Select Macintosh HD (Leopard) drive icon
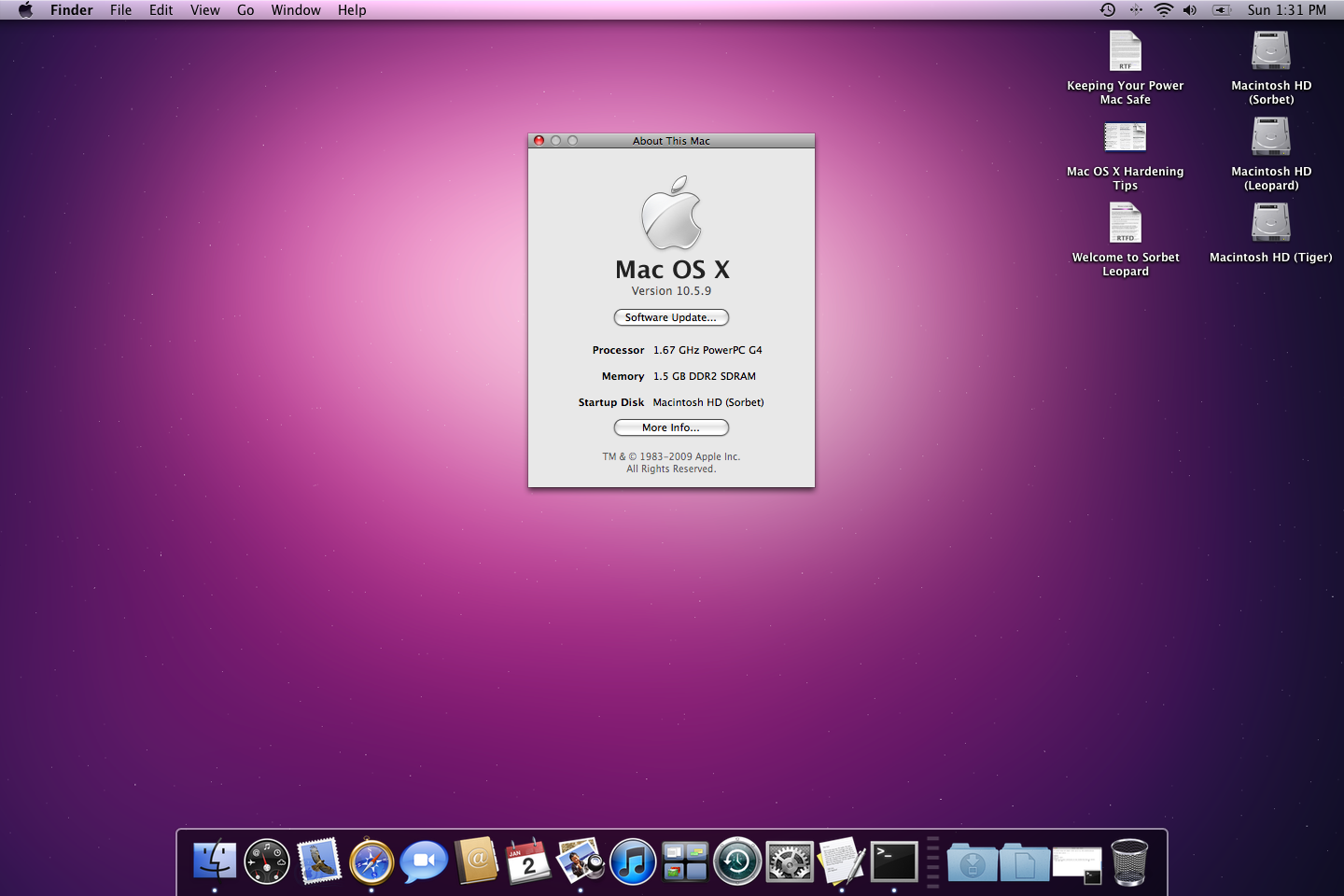This screenshot has width=1344, height=896. click(1271, 137)
